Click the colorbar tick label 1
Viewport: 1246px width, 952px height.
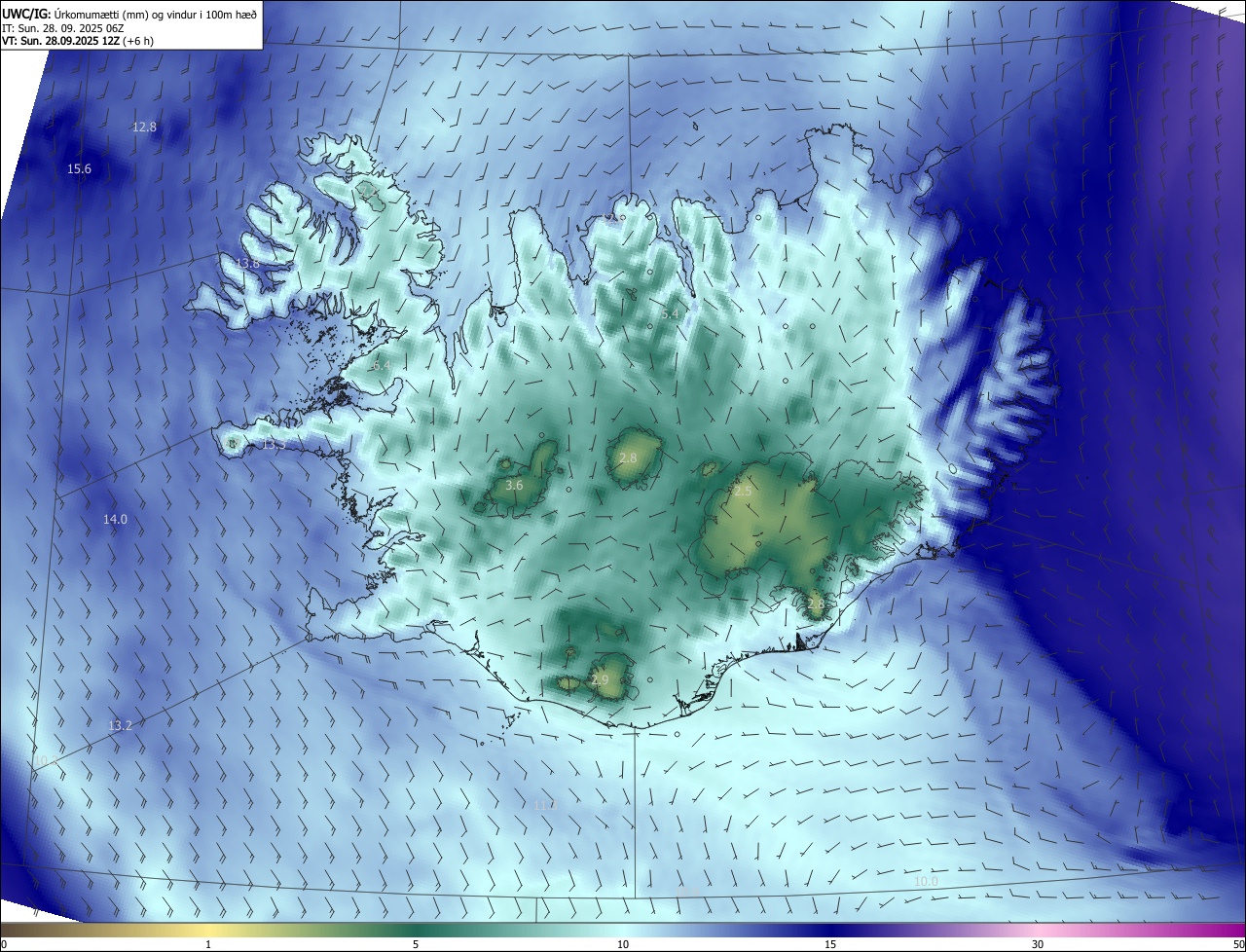(208, 944)
